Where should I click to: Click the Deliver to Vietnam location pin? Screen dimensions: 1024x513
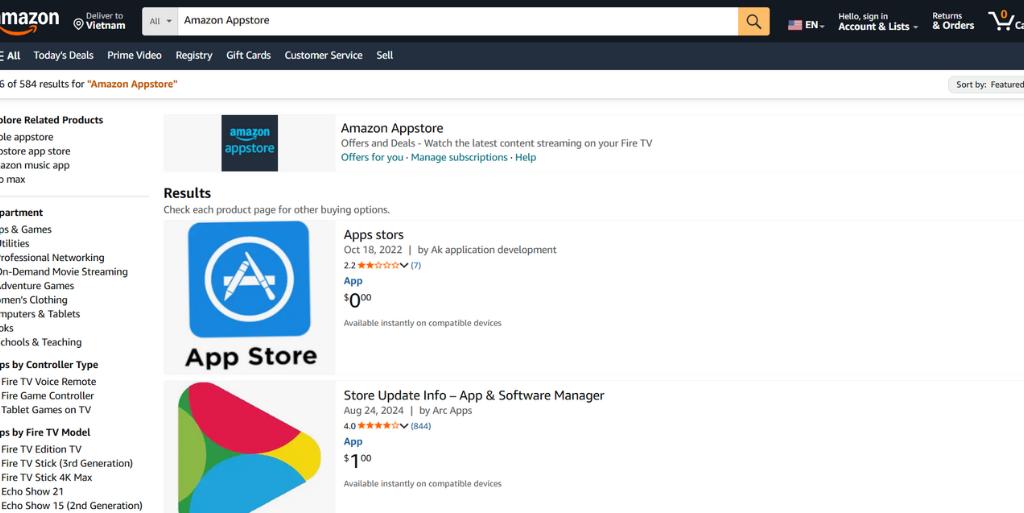79,21
